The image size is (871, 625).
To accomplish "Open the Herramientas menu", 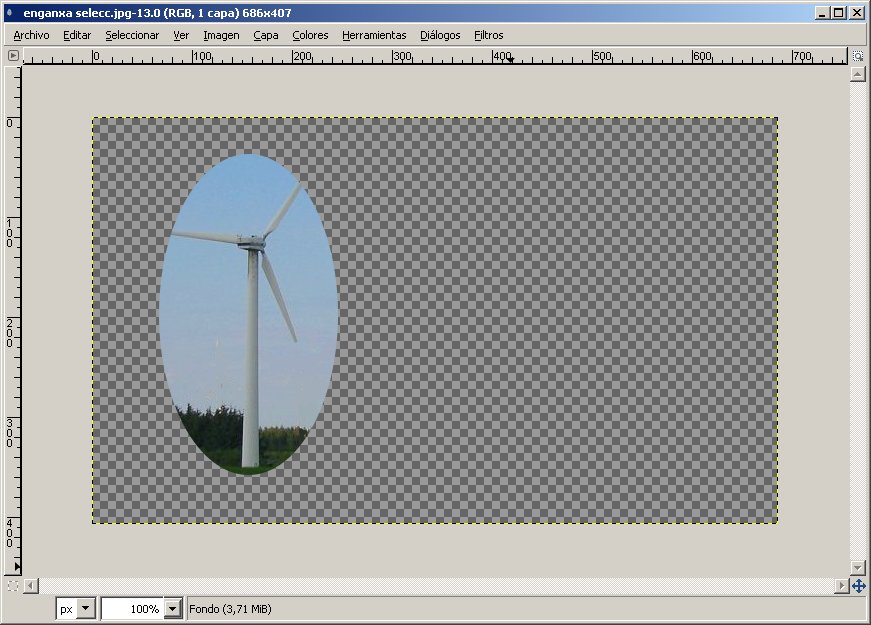I will tap(374, 35).
